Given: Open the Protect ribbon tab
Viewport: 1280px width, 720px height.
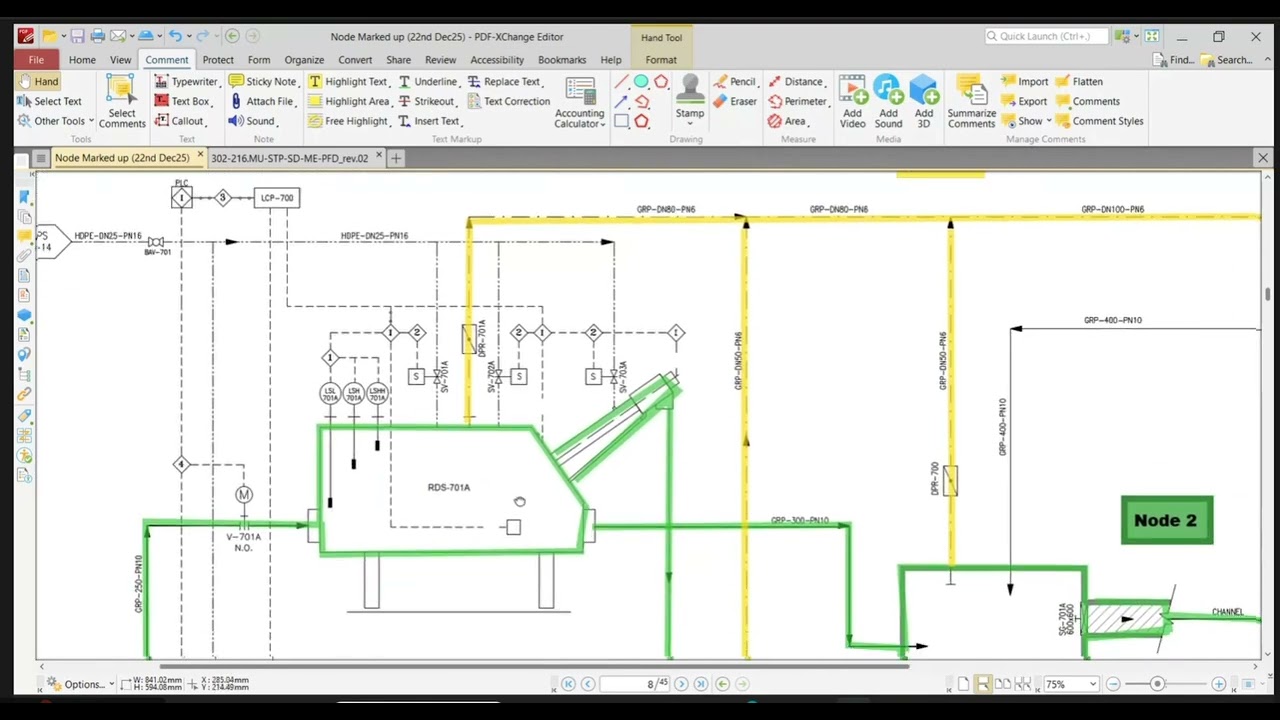Looking at the screenshot, I should pos(218,60).
